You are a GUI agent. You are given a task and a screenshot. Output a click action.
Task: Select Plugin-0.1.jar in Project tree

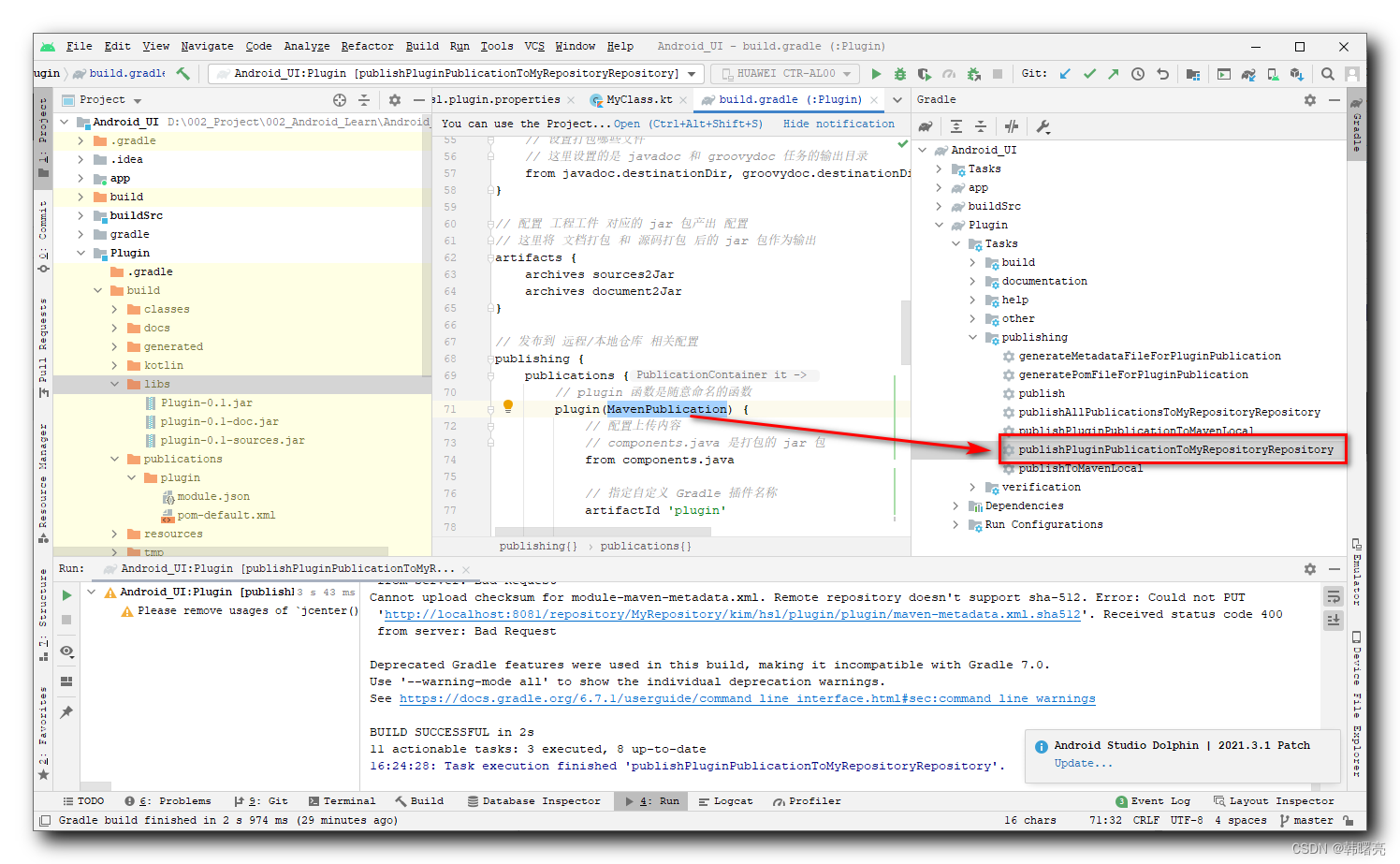206,403
